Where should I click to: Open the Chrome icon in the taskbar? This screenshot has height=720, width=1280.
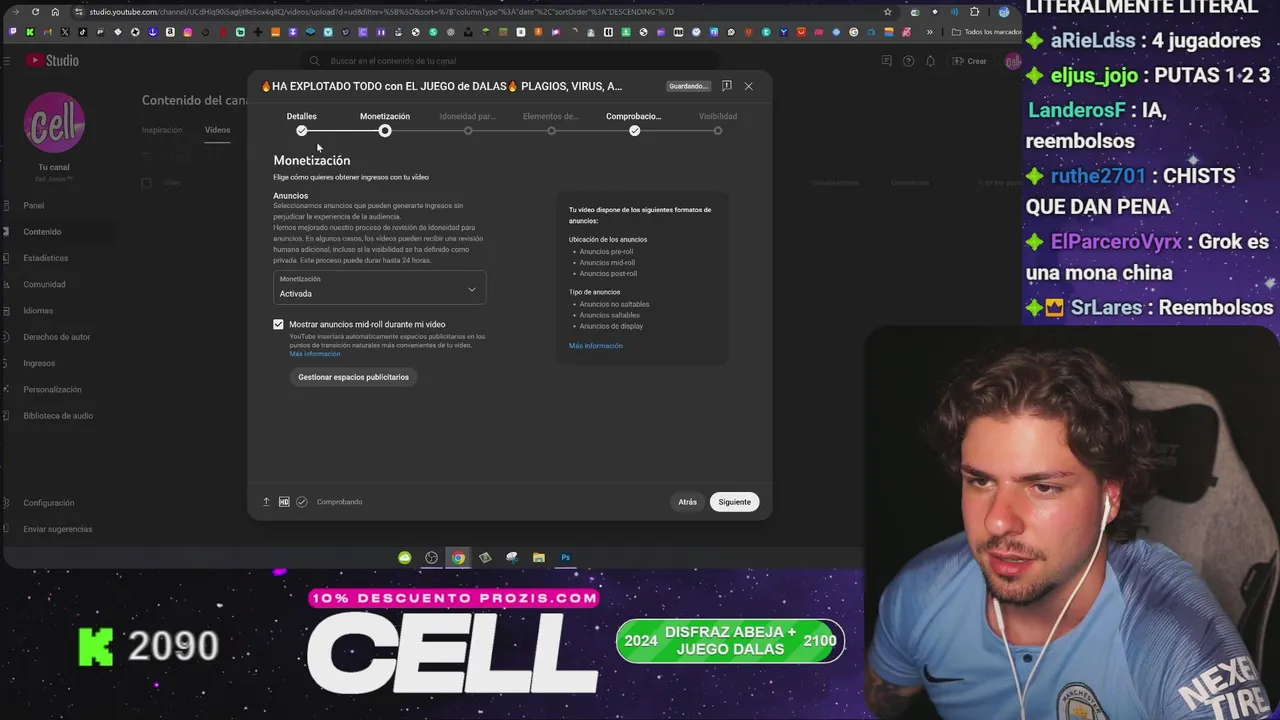pyautogui.click(x=458, y=558)
